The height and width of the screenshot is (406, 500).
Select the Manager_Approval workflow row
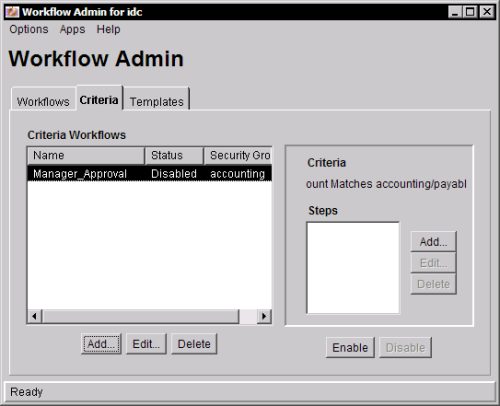(x=149, y=174)
